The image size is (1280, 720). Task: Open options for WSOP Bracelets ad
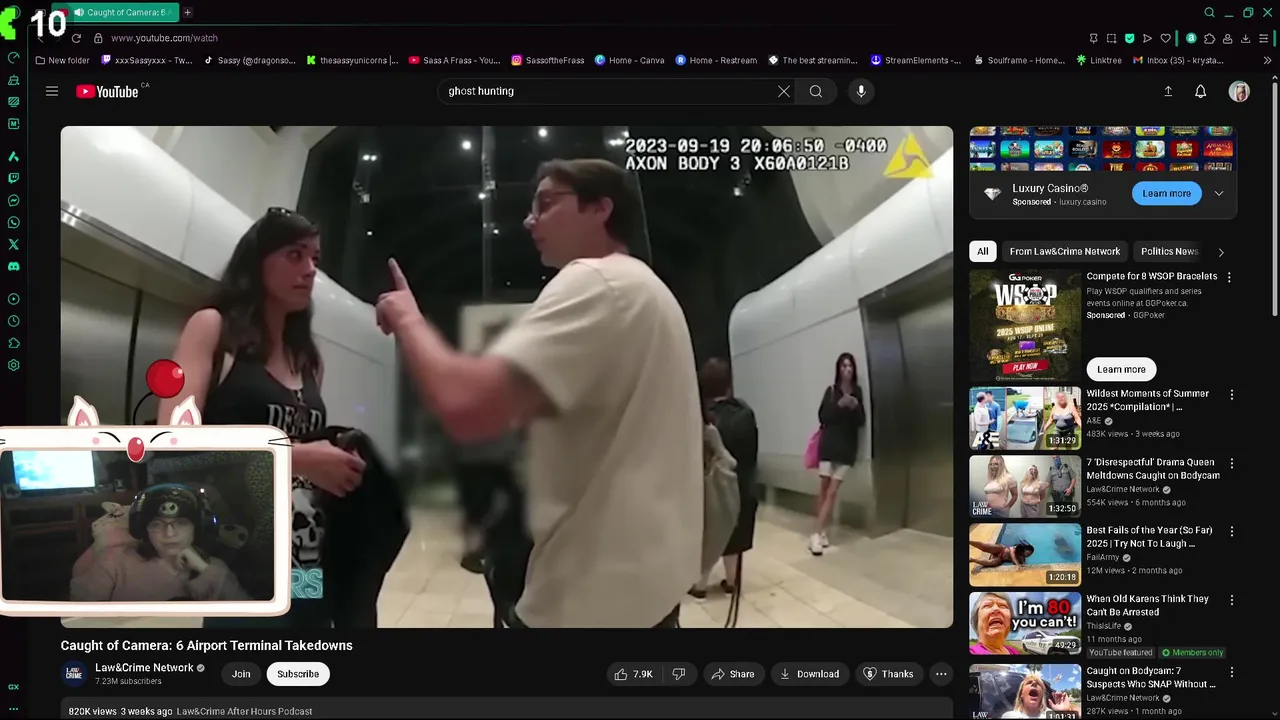pyautogui.click(x=1230, y=277)
